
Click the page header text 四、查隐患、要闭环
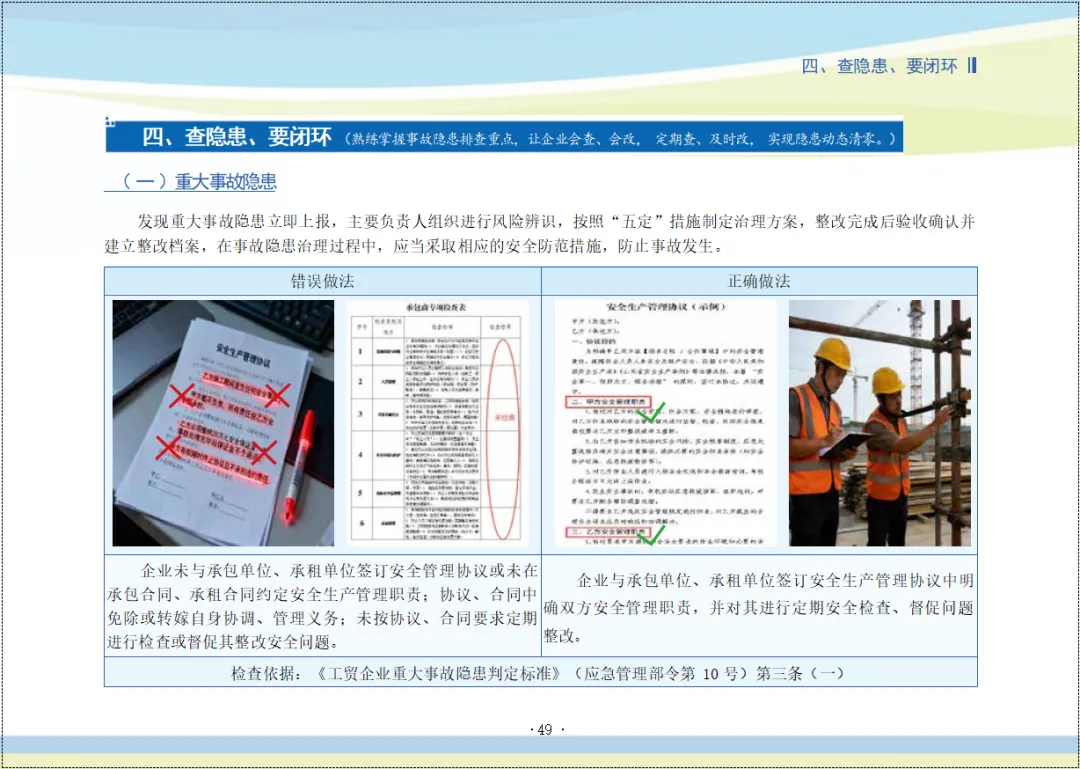(880, 66)
